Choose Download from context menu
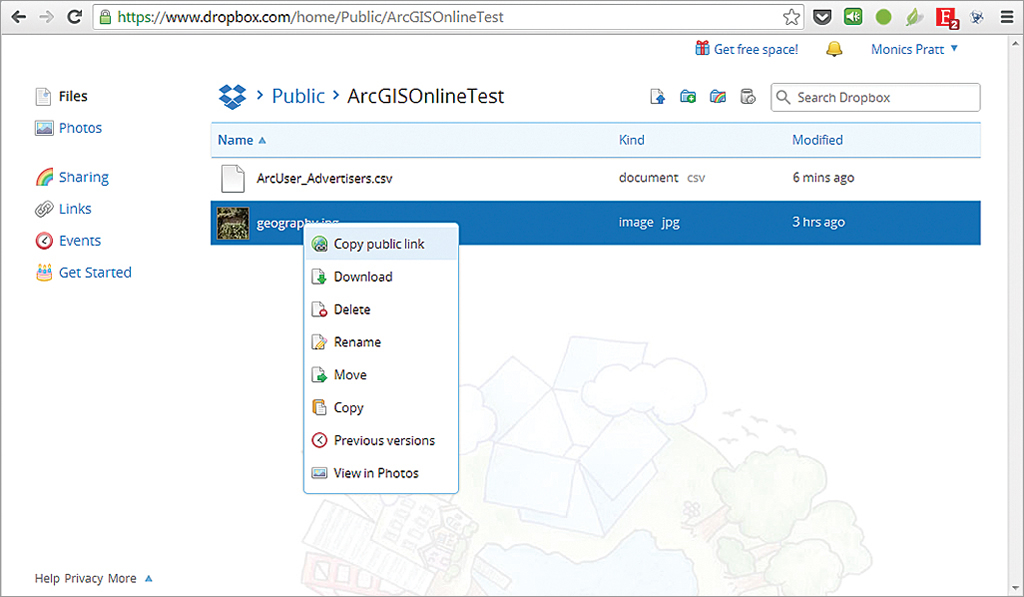The image size is (1024, 597). 381,277
